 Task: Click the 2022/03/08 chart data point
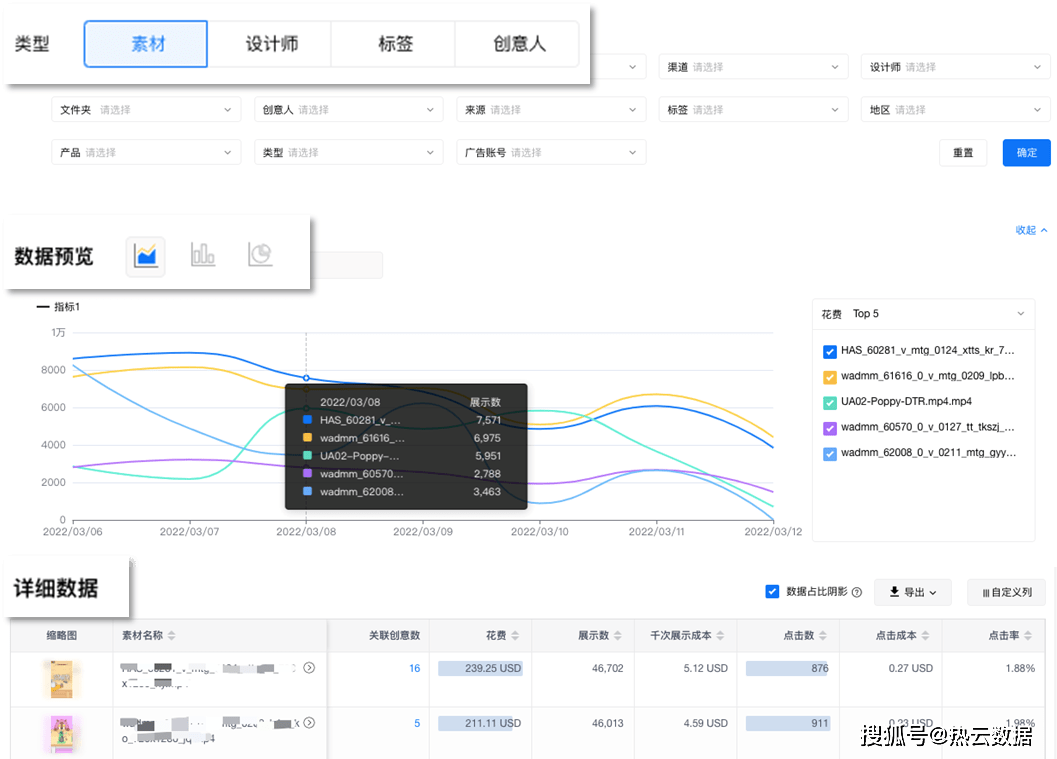[x=306, y=378]
